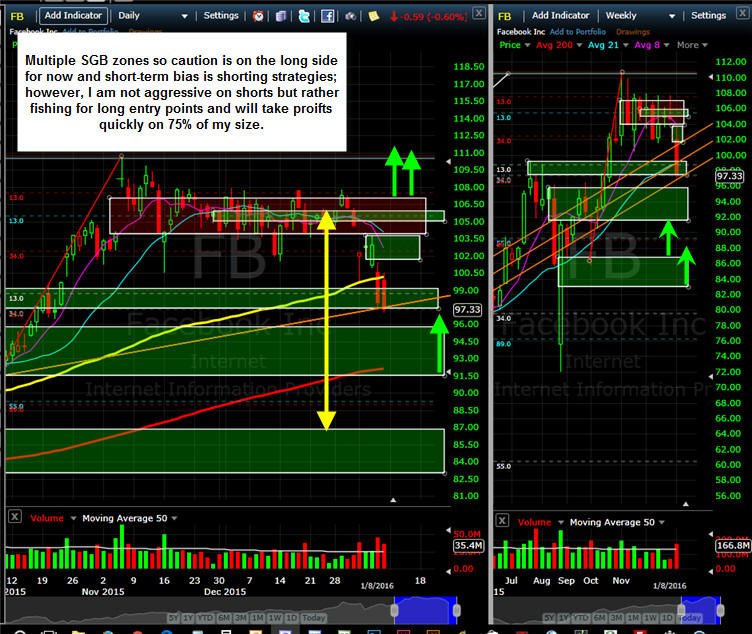Viewport: 752px width, 634px height.
Task: Click the small up triangle below Daily price chart
Action: pyautogui.click(x=393, y=500)
